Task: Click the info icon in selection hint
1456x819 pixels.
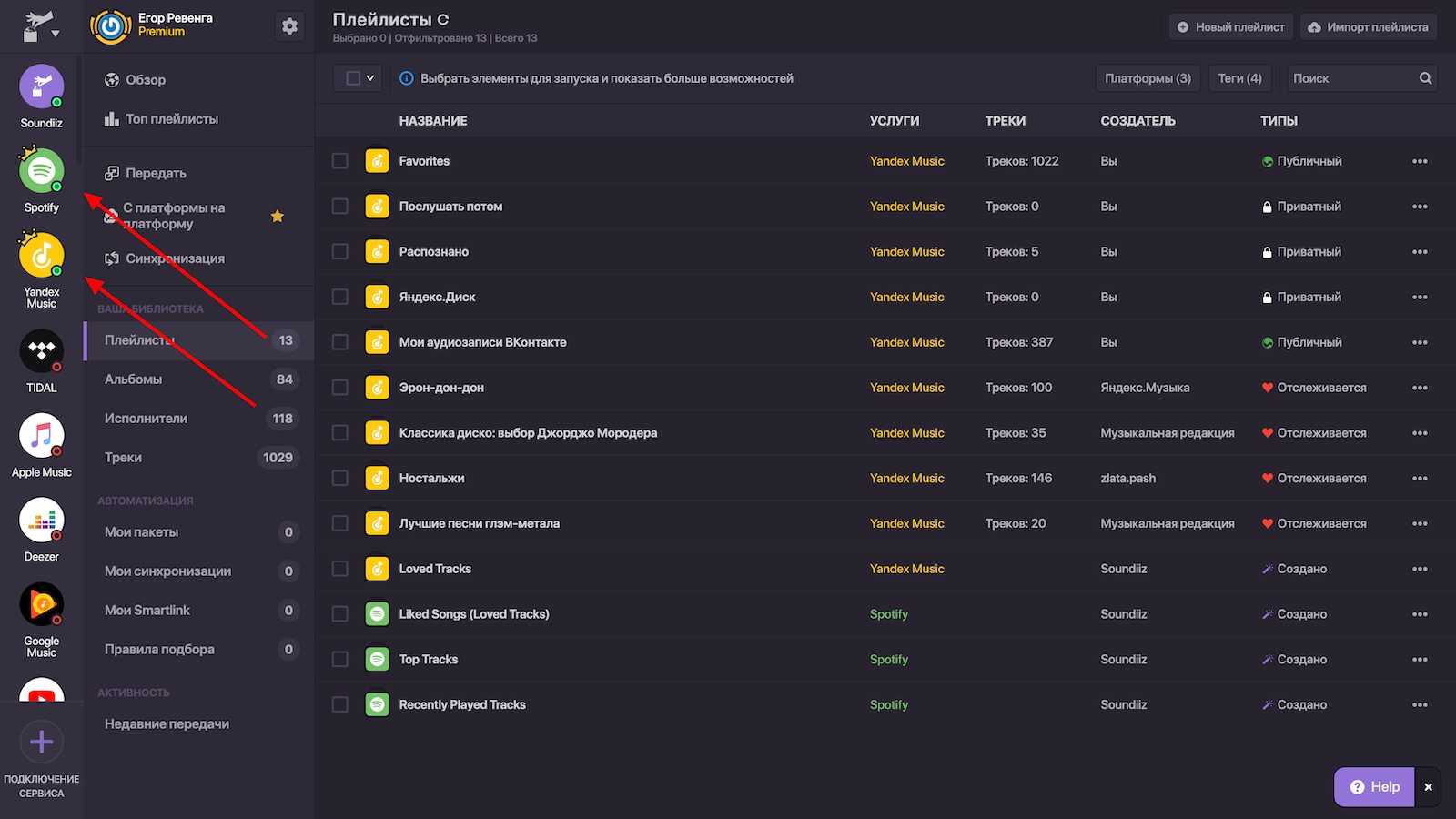Action: pyautogui.click(x=407, y=78)
